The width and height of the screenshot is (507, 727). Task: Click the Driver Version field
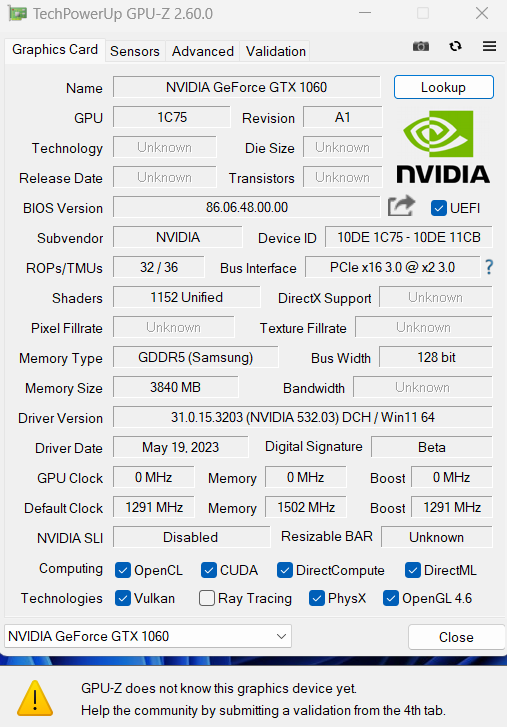(x=303, y=417)
